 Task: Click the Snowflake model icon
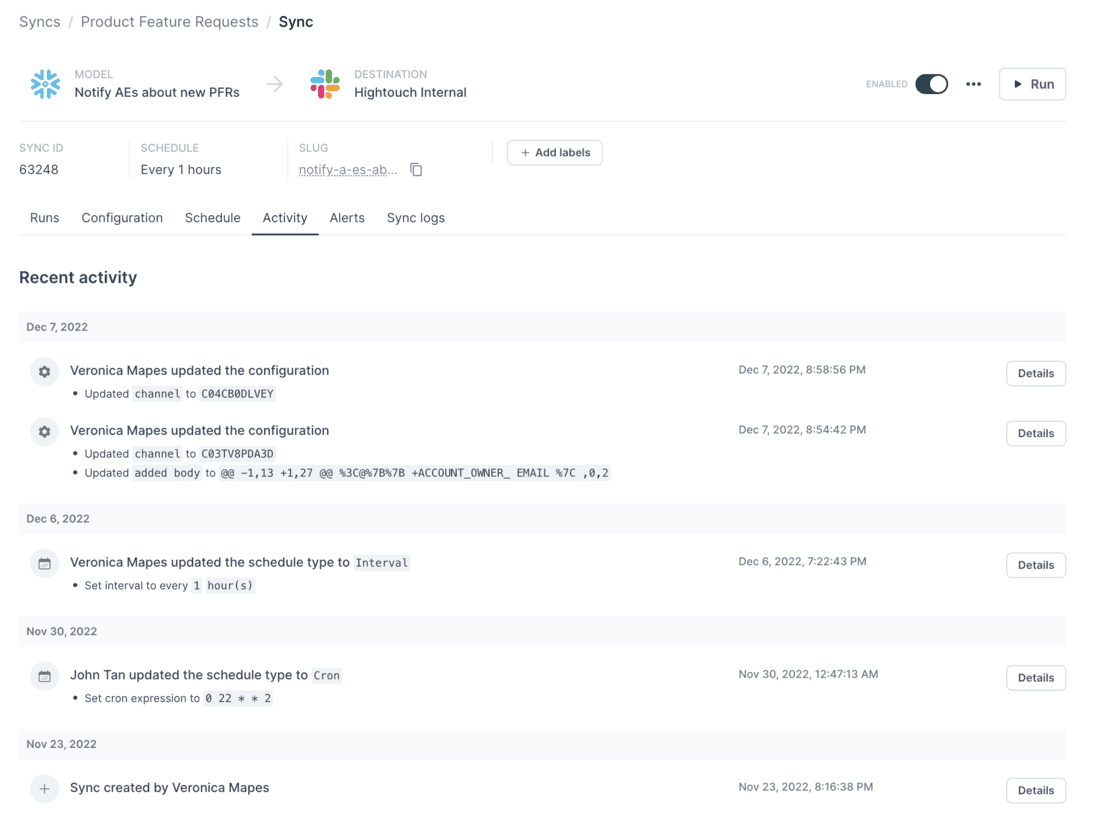click(x=45, y=84)
